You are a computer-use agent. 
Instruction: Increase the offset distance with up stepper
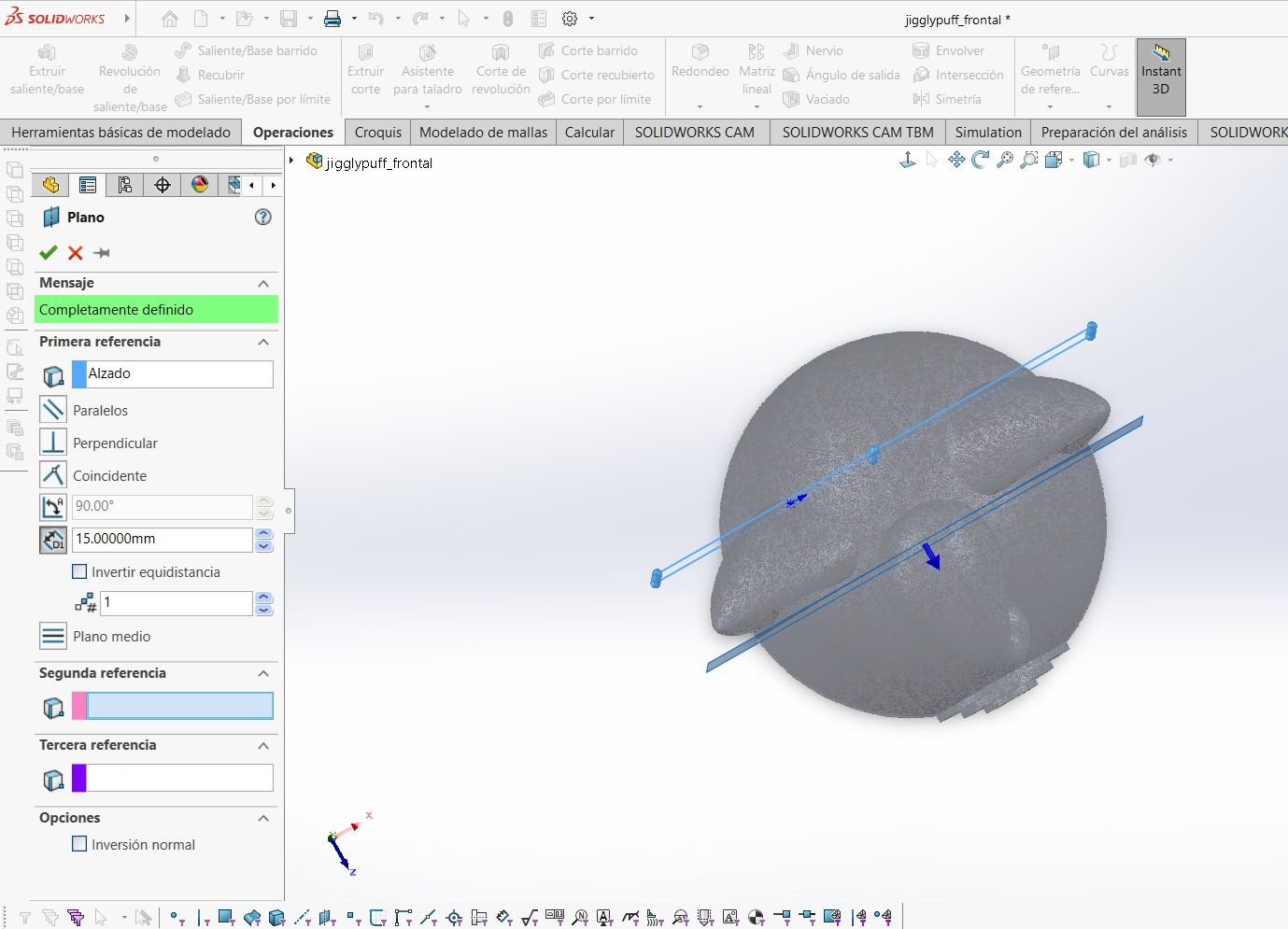pos(264,533)
